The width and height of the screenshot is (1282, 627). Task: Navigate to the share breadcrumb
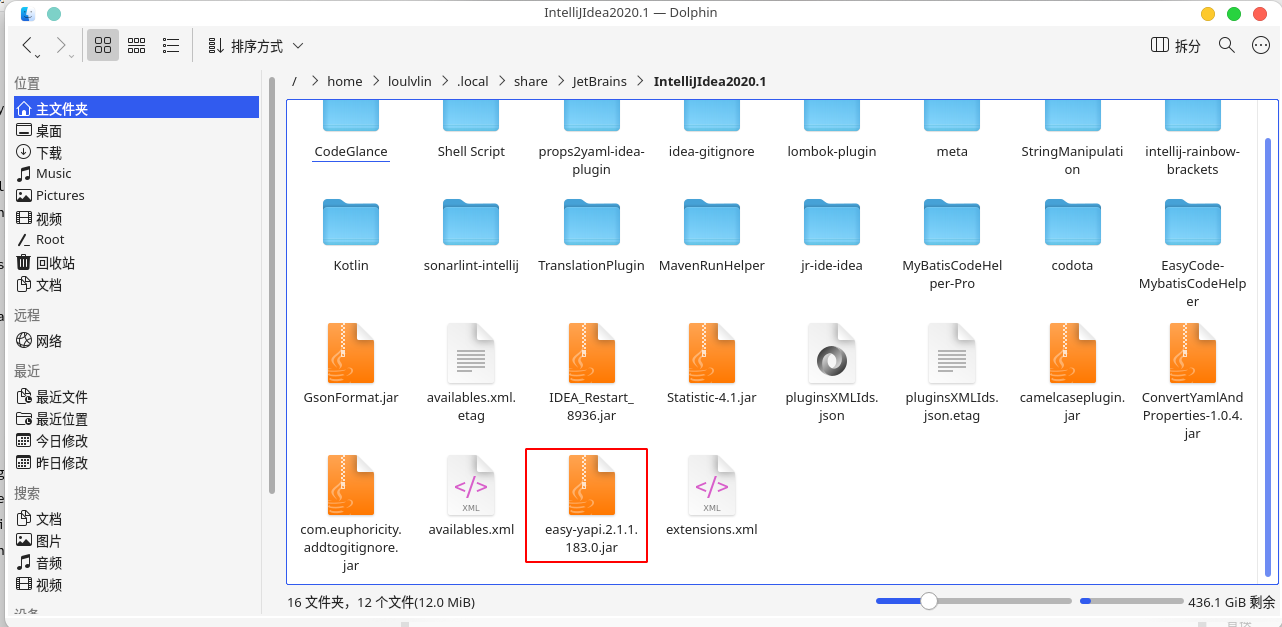click(x=530, y=81)
